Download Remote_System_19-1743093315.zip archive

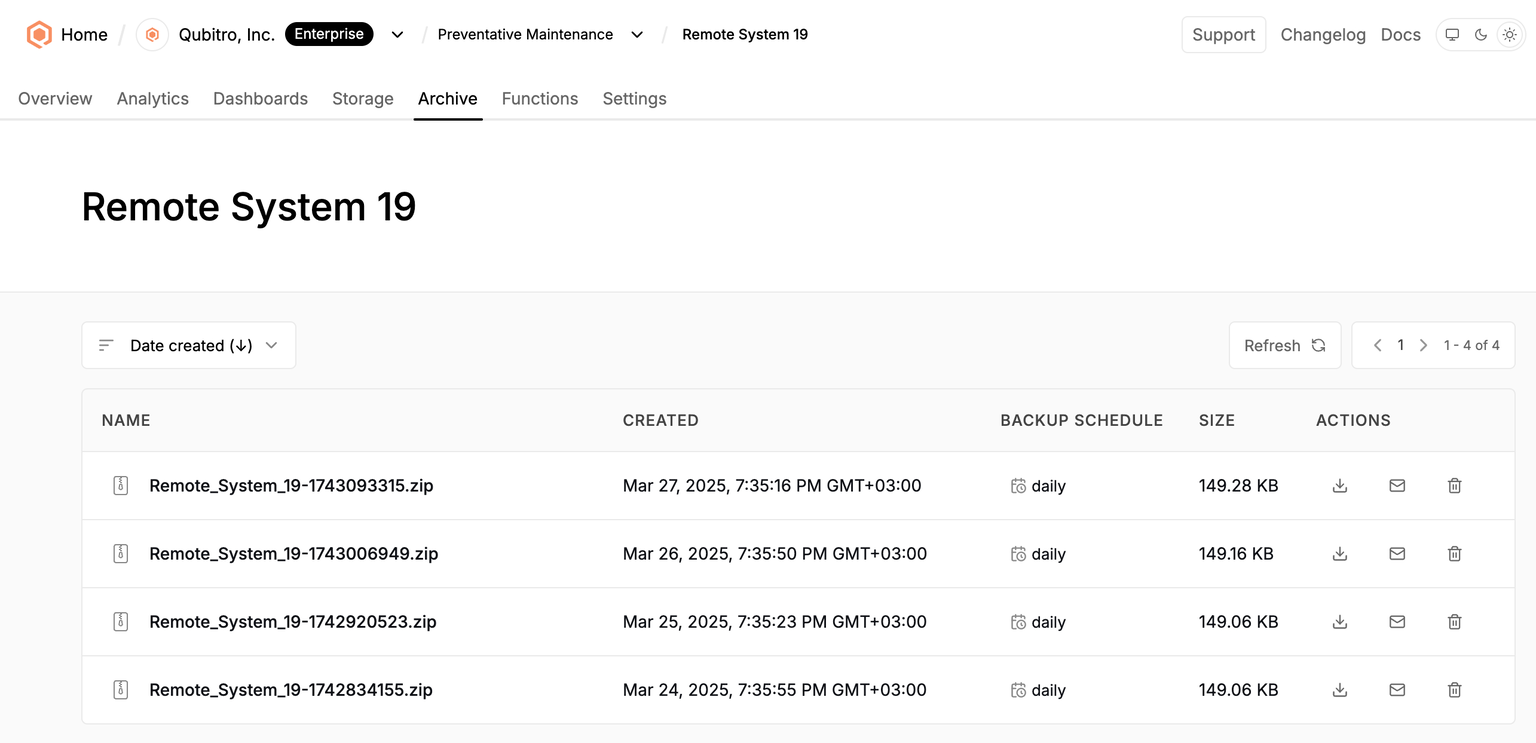tap(1340, 486)
